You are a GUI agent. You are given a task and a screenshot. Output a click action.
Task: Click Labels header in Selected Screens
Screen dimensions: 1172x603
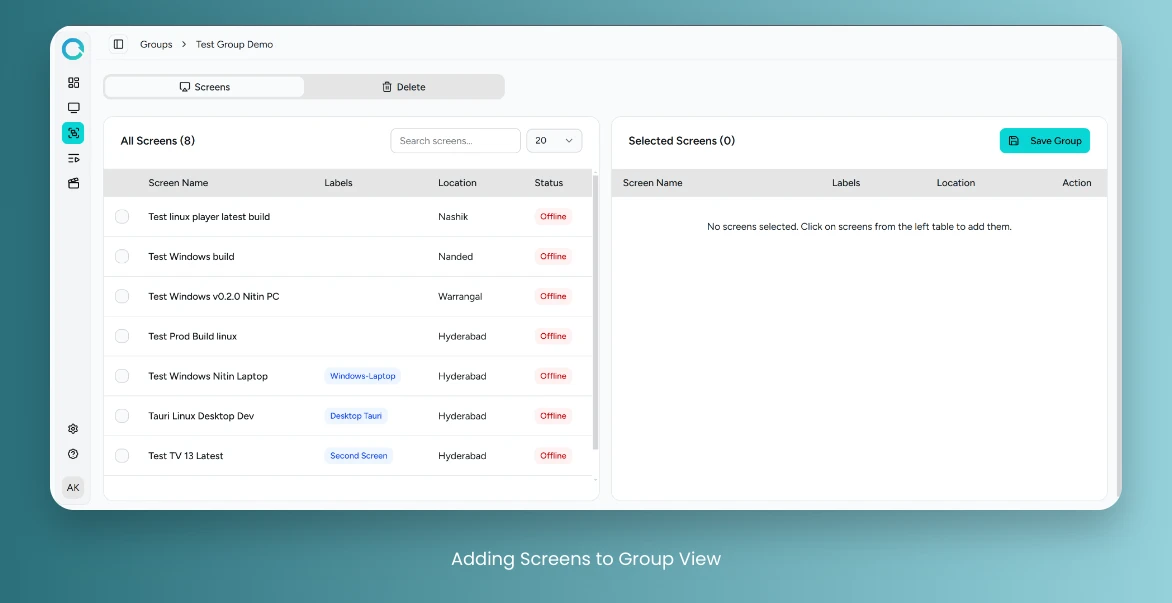pyautogui.click(x=846, y=183)
